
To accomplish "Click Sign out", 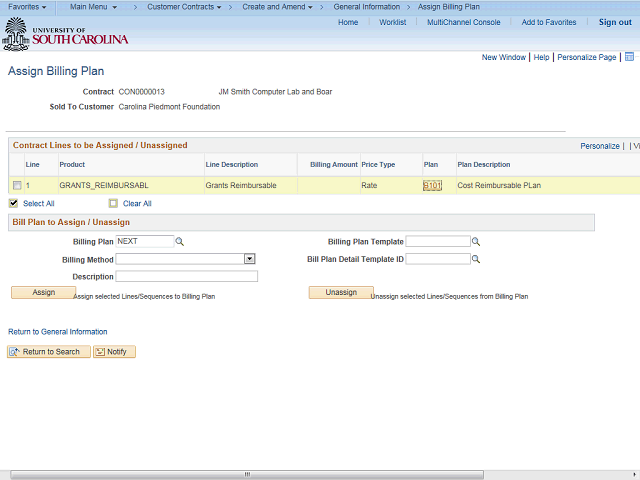I will click(615, 22).
